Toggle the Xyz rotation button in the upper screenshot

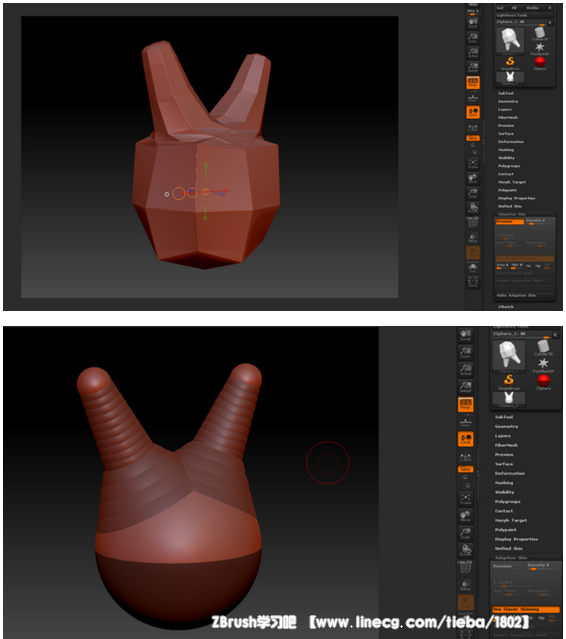coord(473,138)
